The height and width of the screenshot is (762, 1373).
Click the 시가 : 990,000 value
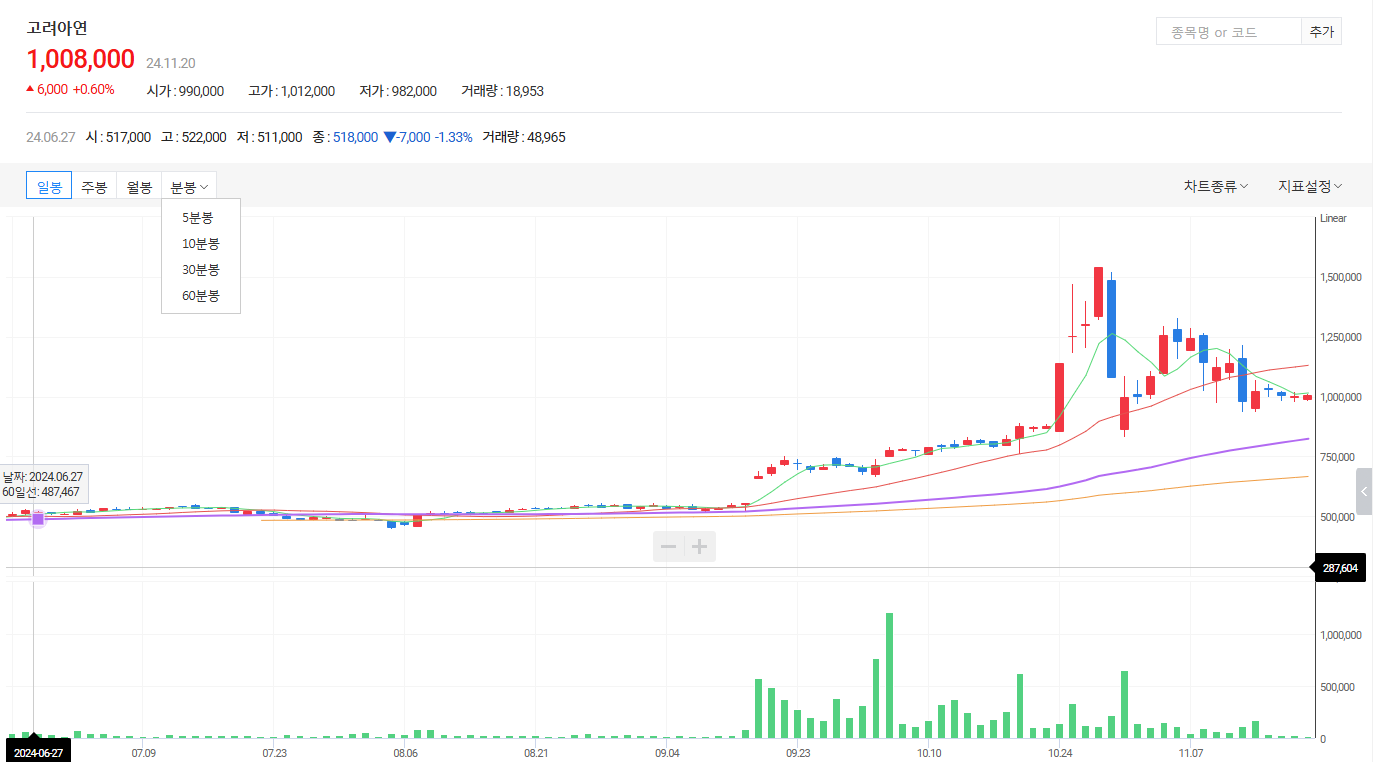[x=185, y=91]
